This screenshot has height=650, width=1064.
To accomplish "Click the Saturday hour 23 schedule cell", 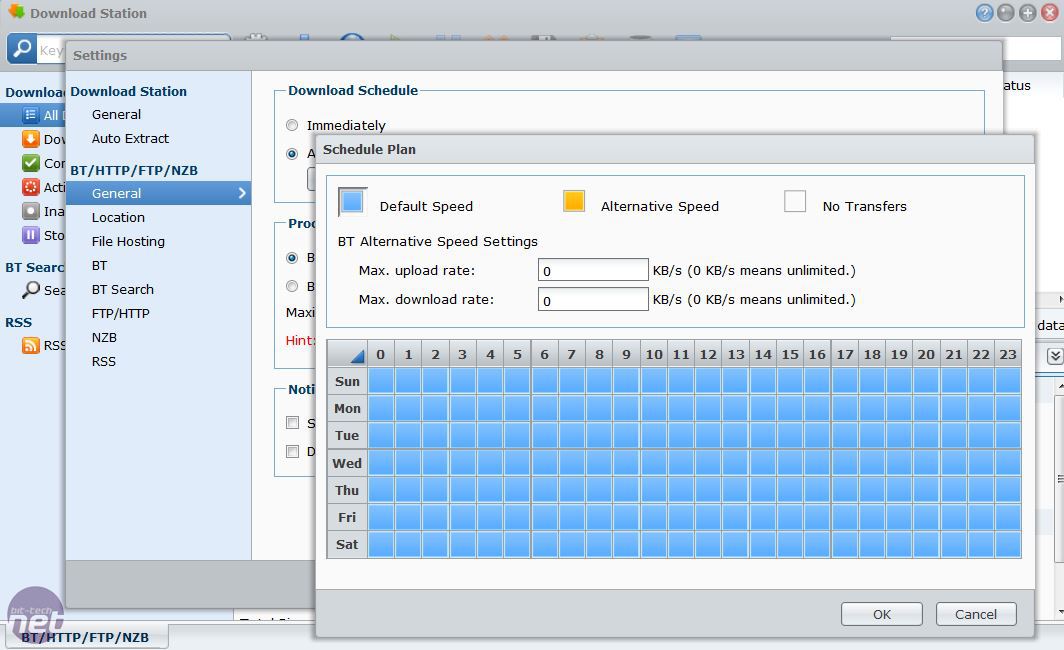I will [x=1008, y=545].
